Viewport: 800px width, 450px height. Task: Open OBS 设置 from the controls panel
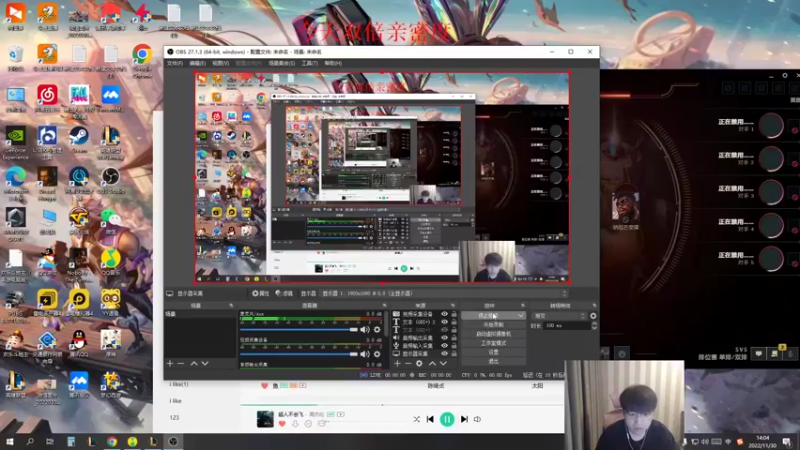(493, 353)
